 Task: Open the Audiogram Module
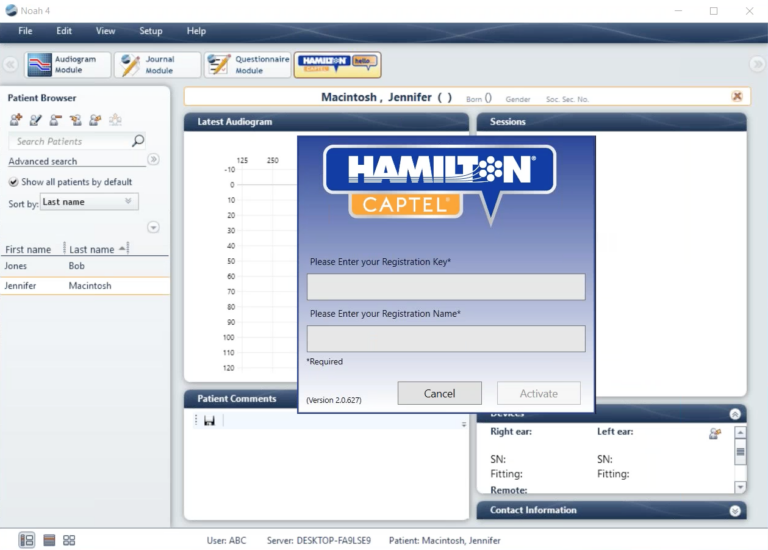point(67,65)
